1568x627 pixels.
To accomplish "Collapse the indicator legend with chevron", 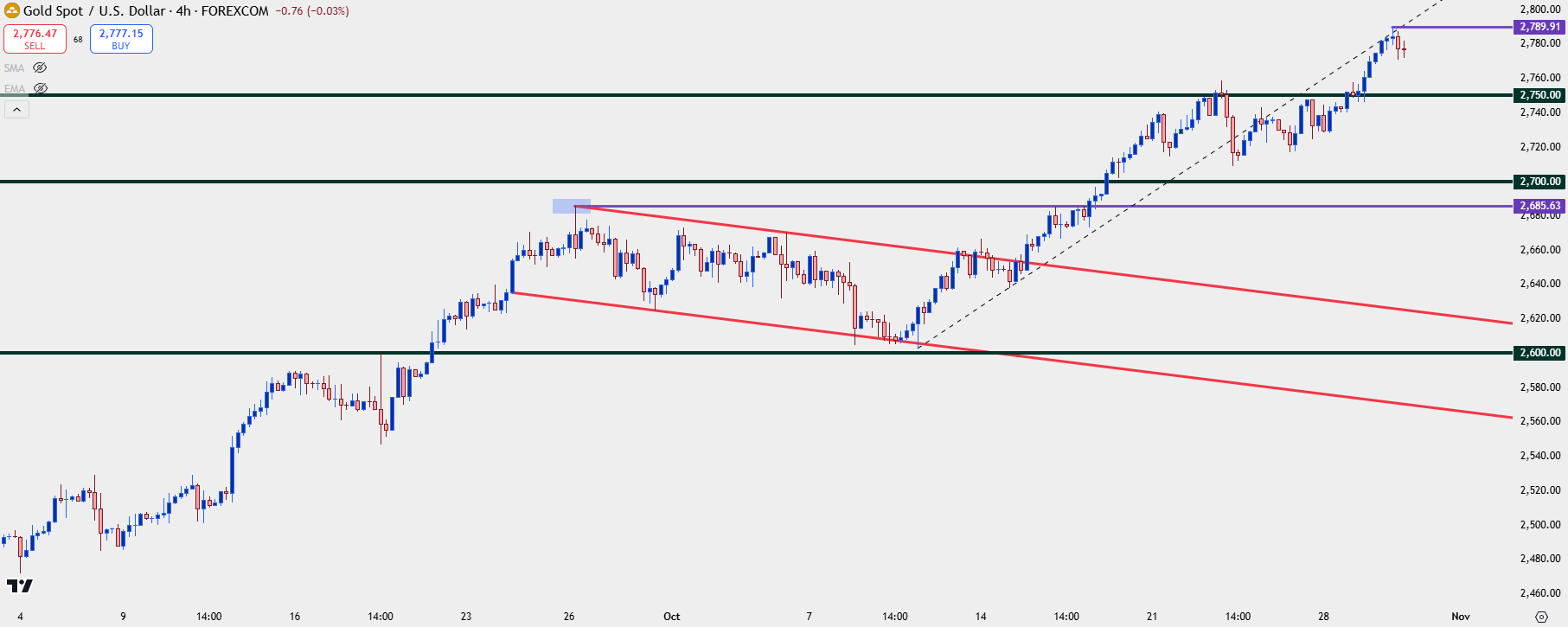I will tap(16, 110).
